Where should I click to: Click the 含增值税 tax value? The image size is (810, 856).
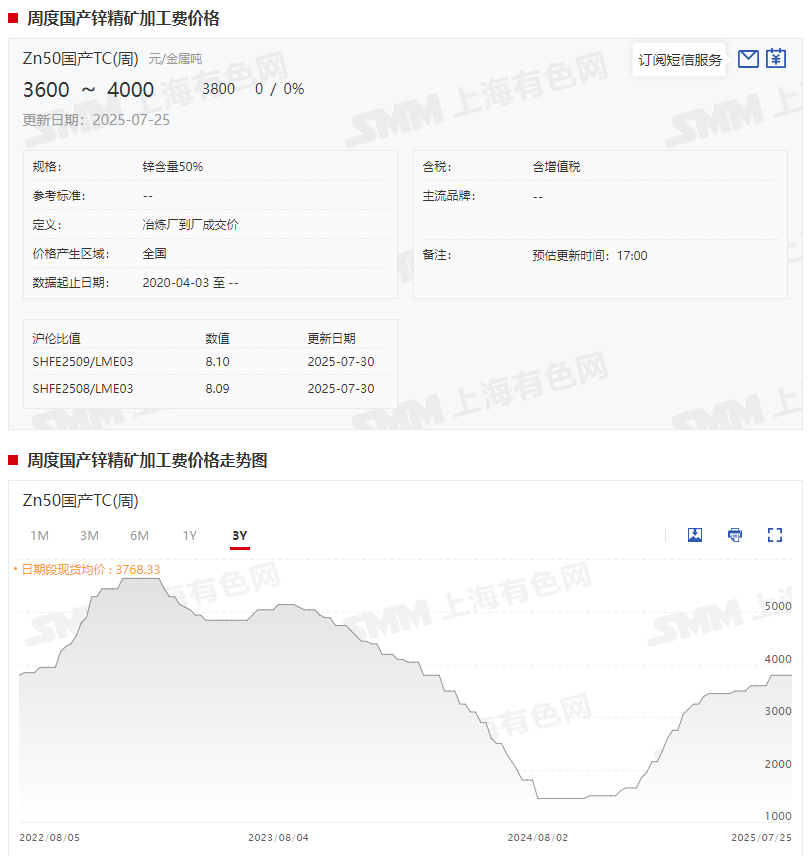coord(556,167)
